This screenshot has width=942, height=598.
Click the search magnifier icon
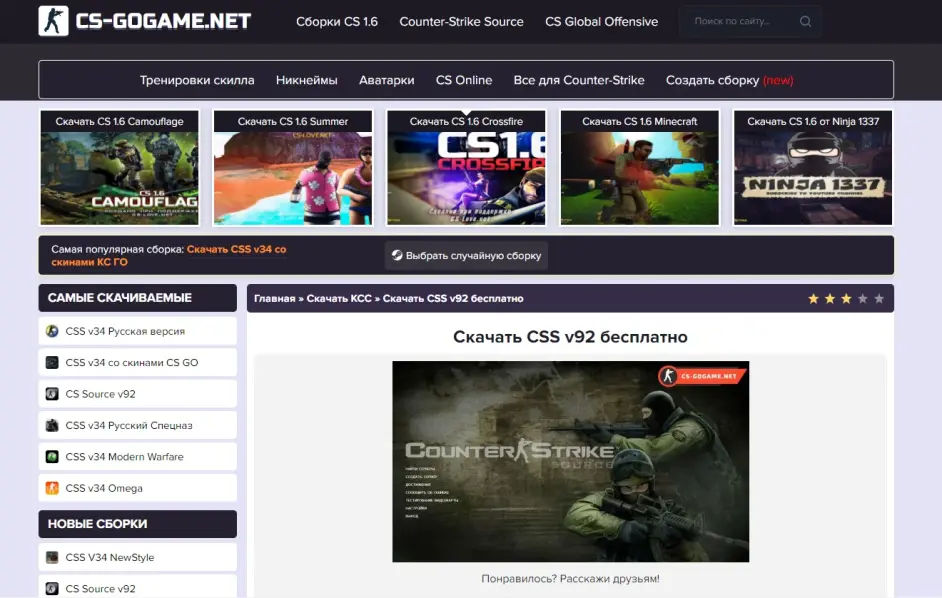click(805, 21)
